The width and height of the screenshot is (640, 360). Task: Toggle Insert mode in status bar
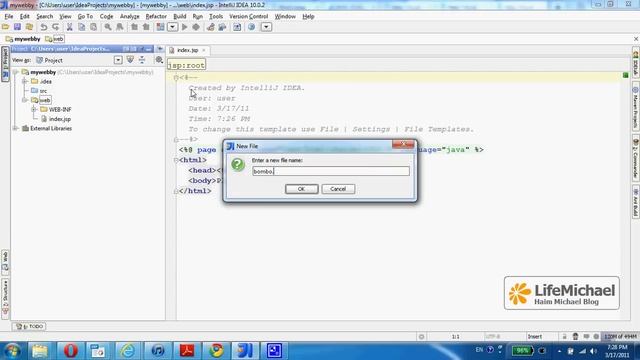tap(535, 336)
